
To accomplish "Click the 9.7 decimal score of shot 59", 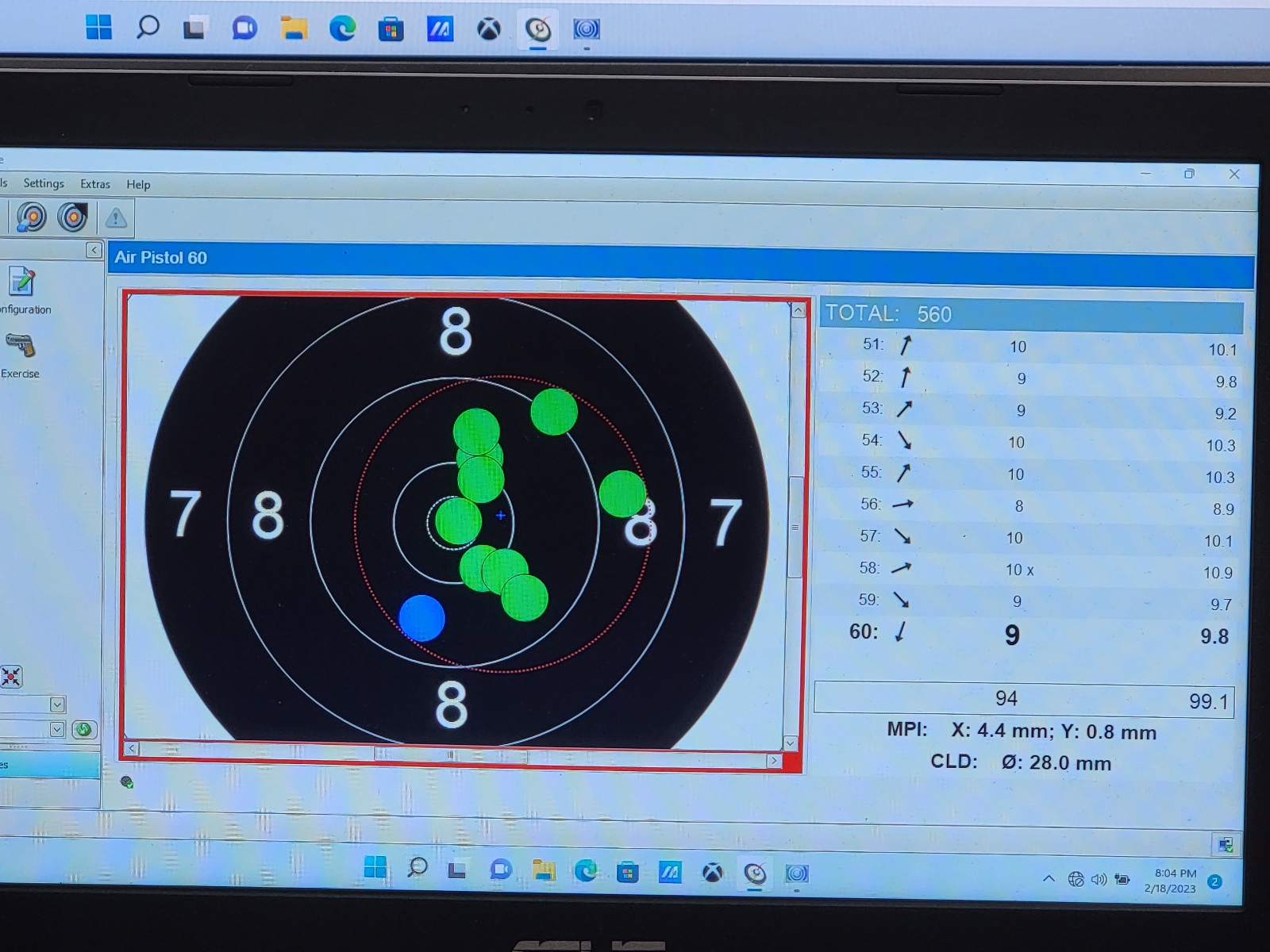I will 1221,605.
